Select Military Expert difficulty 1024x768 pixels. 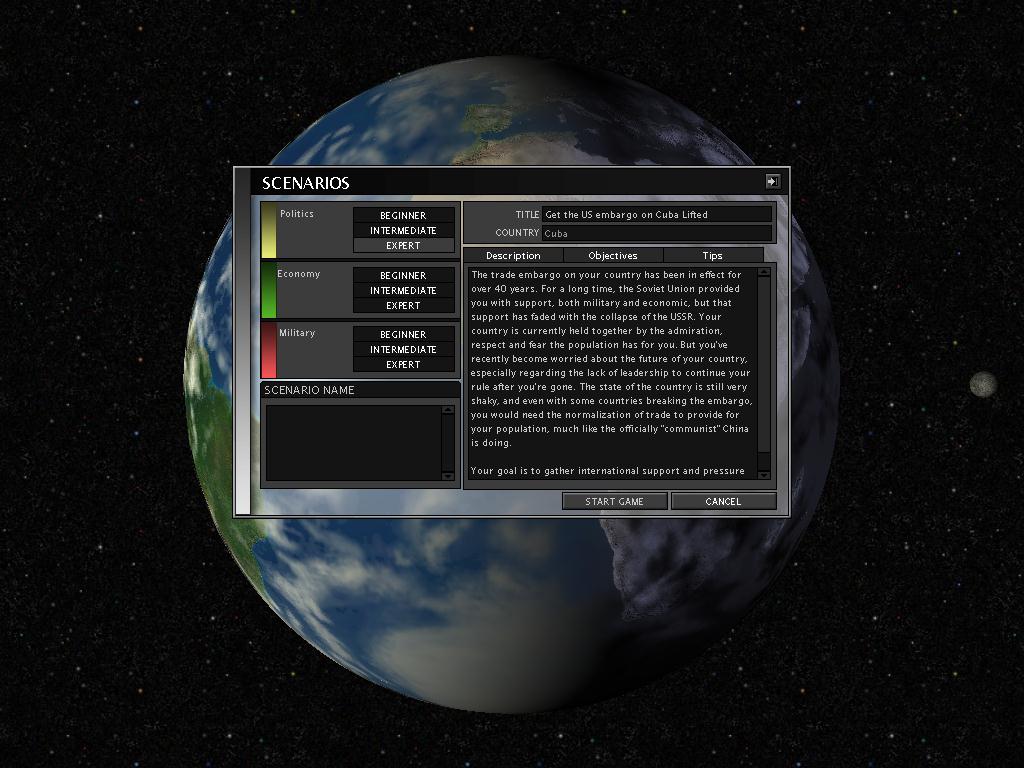pos(404,364)
